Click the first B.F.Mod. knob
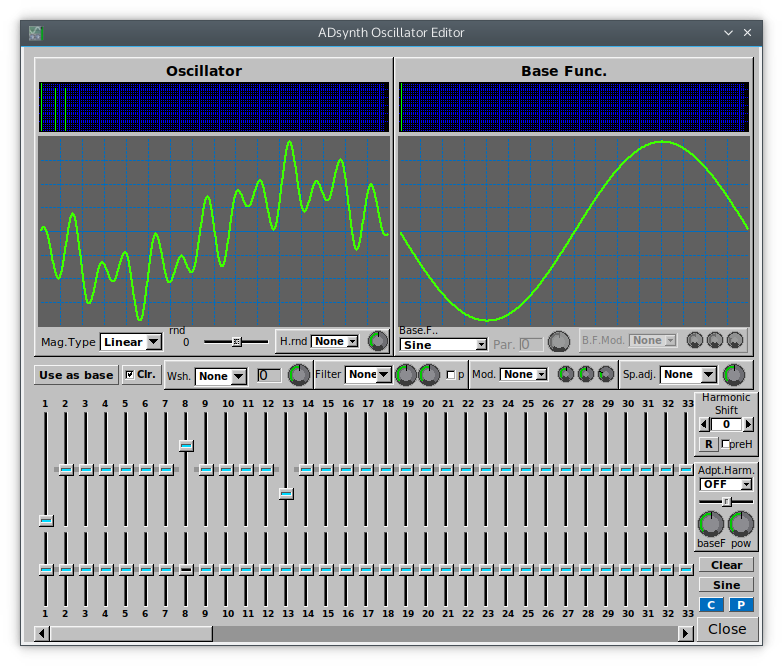This screenshot has width=783, height=666. (x=695, y=340)
